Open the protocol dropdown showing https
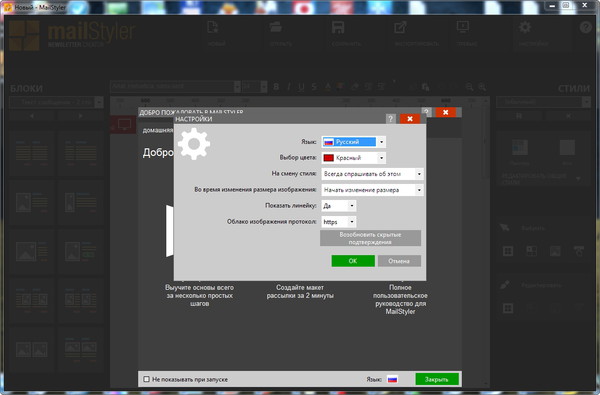Image resolution: width=600 pixels, height=395 pixels. [x=339, y=222]
